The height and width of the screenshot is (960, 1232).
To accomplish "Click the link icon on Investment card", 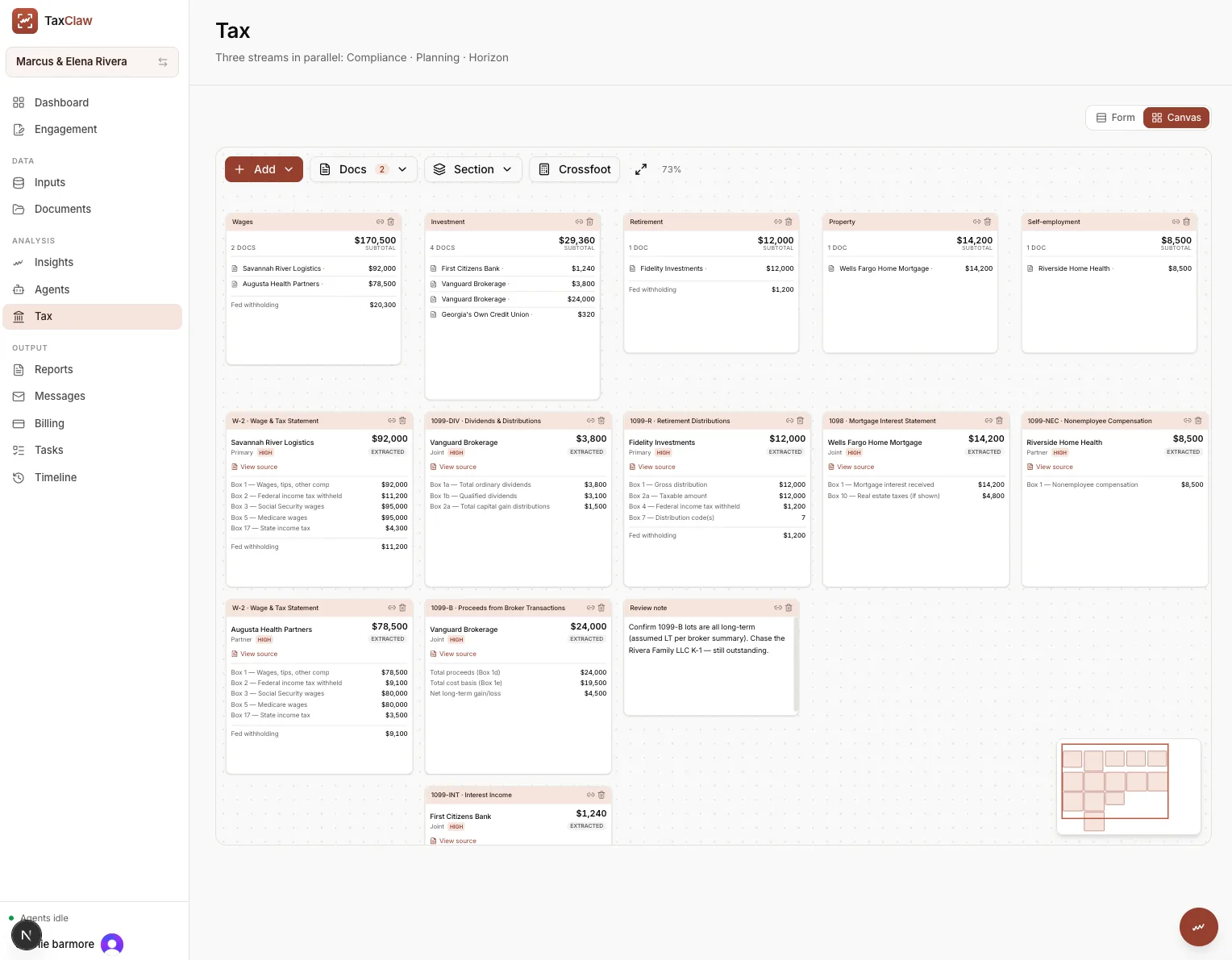I will pos(579,222).
